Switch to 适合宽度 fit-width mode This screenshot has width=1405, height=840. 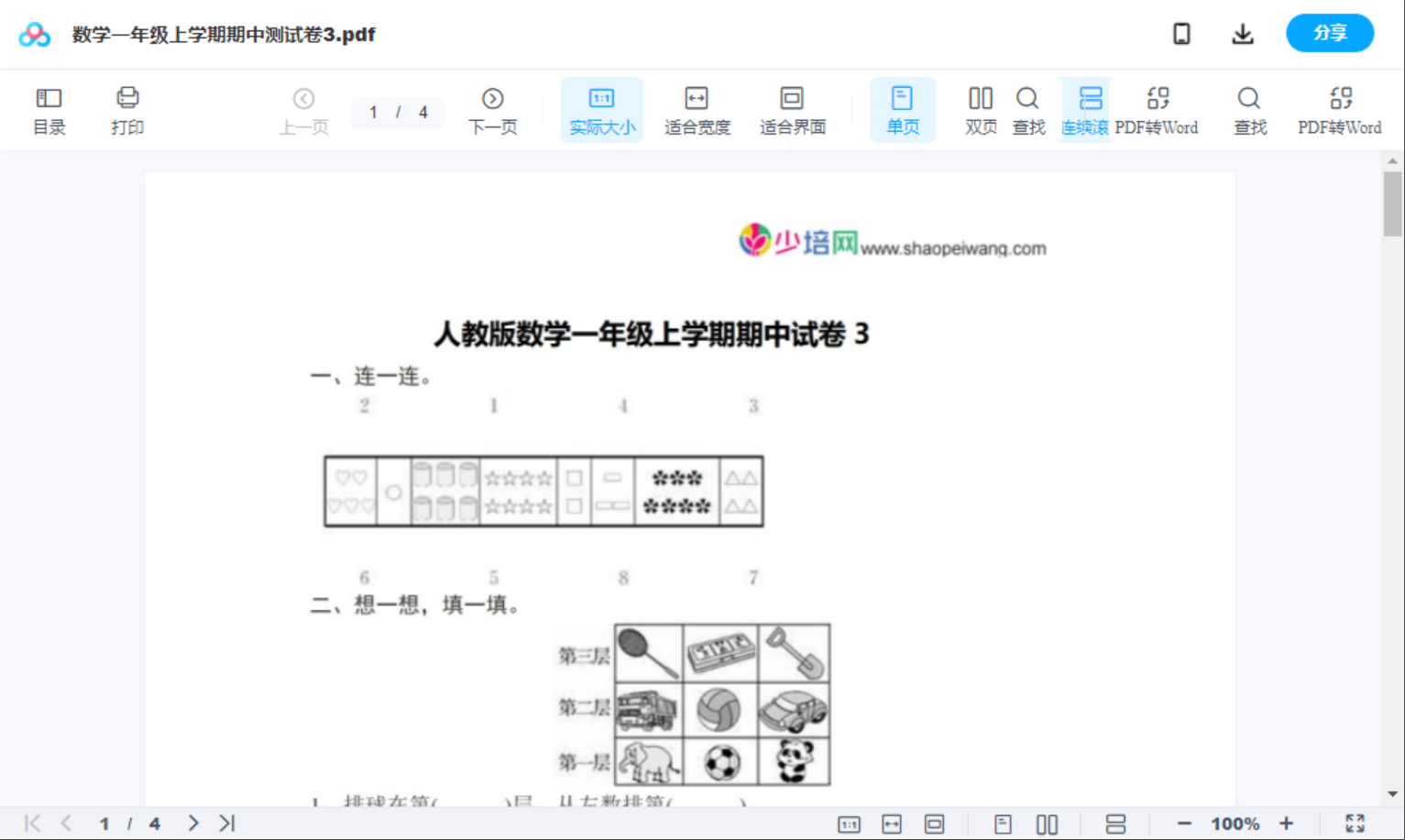[697, 109]
